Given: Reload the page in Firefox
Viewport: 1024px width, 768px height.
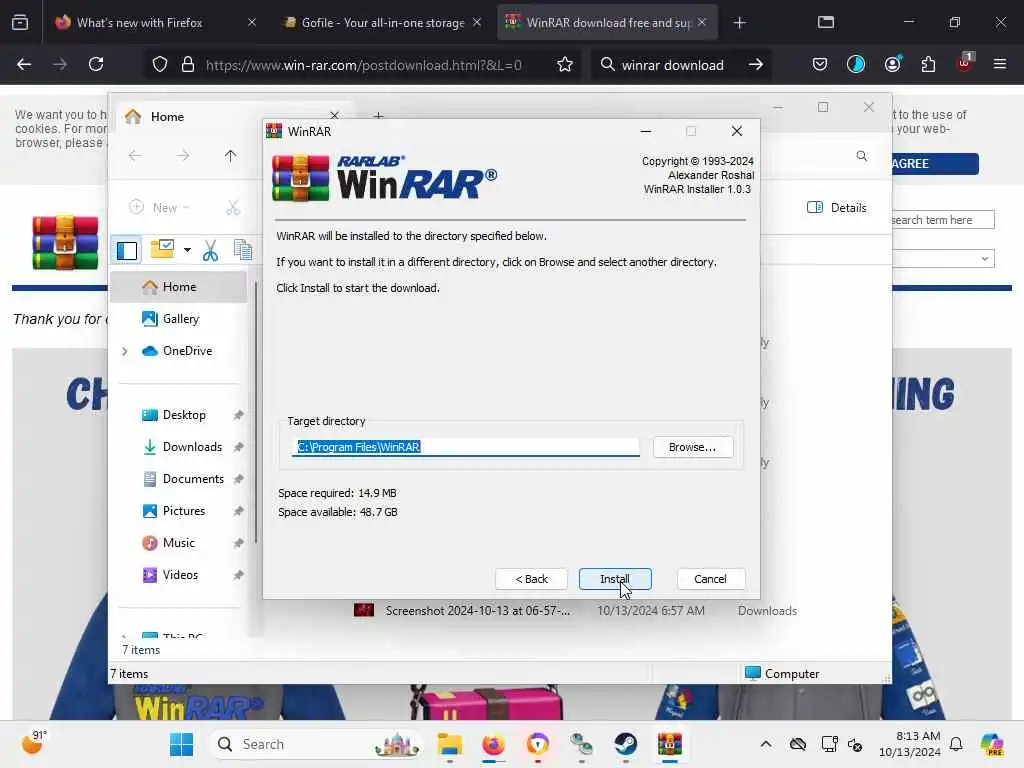Looking at the screenshot, I should pyautogui.click(x=96, y=64).
